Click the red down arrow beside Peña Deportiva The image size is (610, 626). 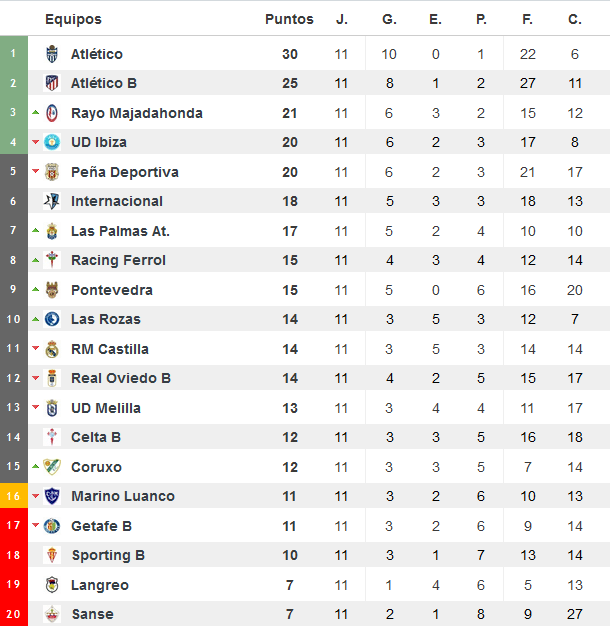tap(36, 171)
